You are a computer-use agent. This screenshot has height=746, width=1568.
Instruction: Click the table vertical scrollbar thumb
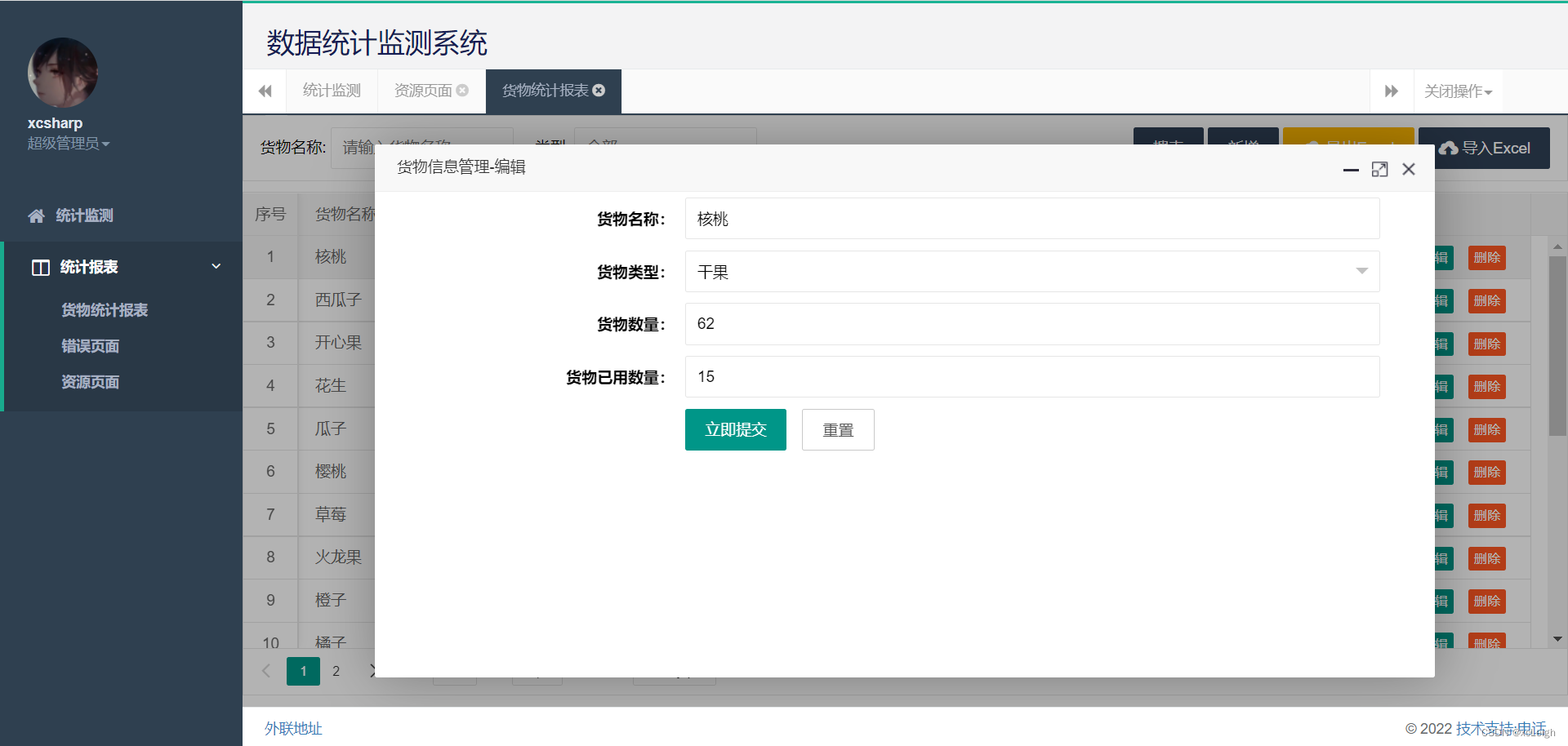pos(1557,347)
